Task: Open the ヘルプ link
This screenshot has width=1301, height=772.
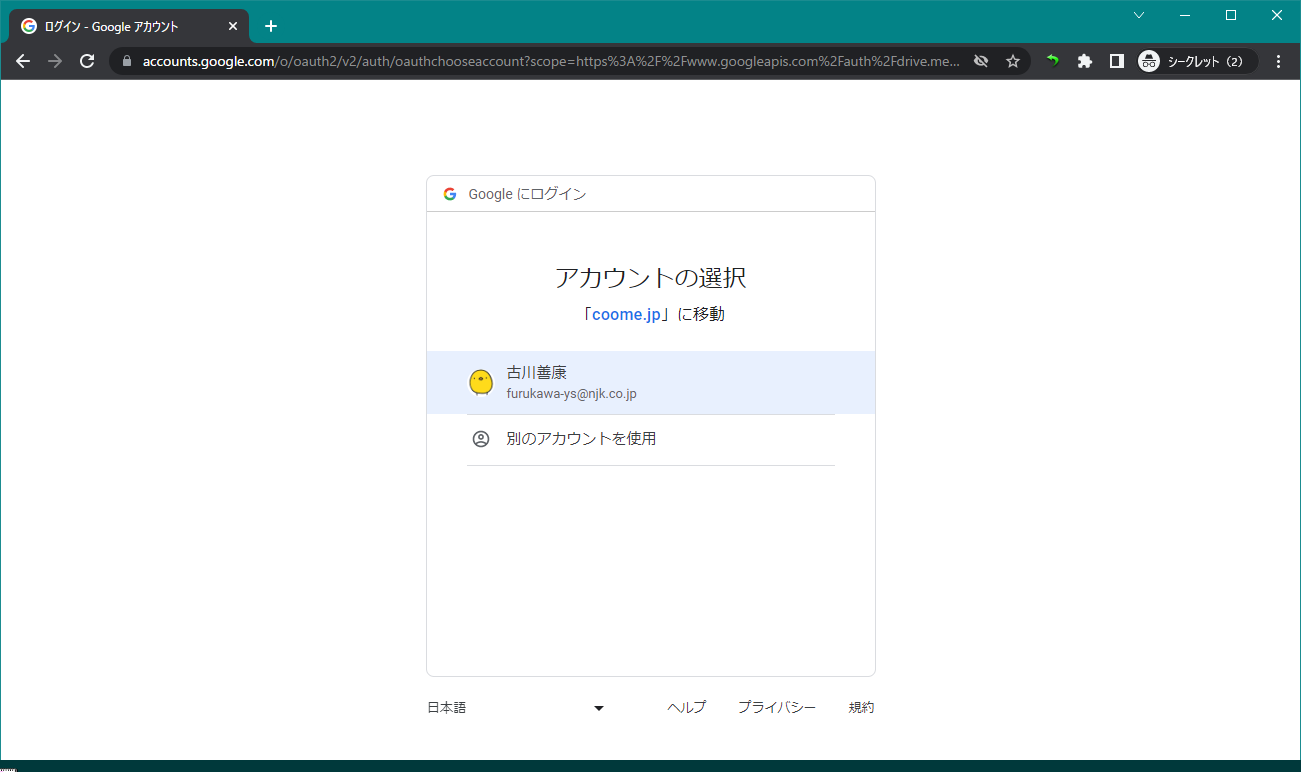Action: tap(686, 708)
